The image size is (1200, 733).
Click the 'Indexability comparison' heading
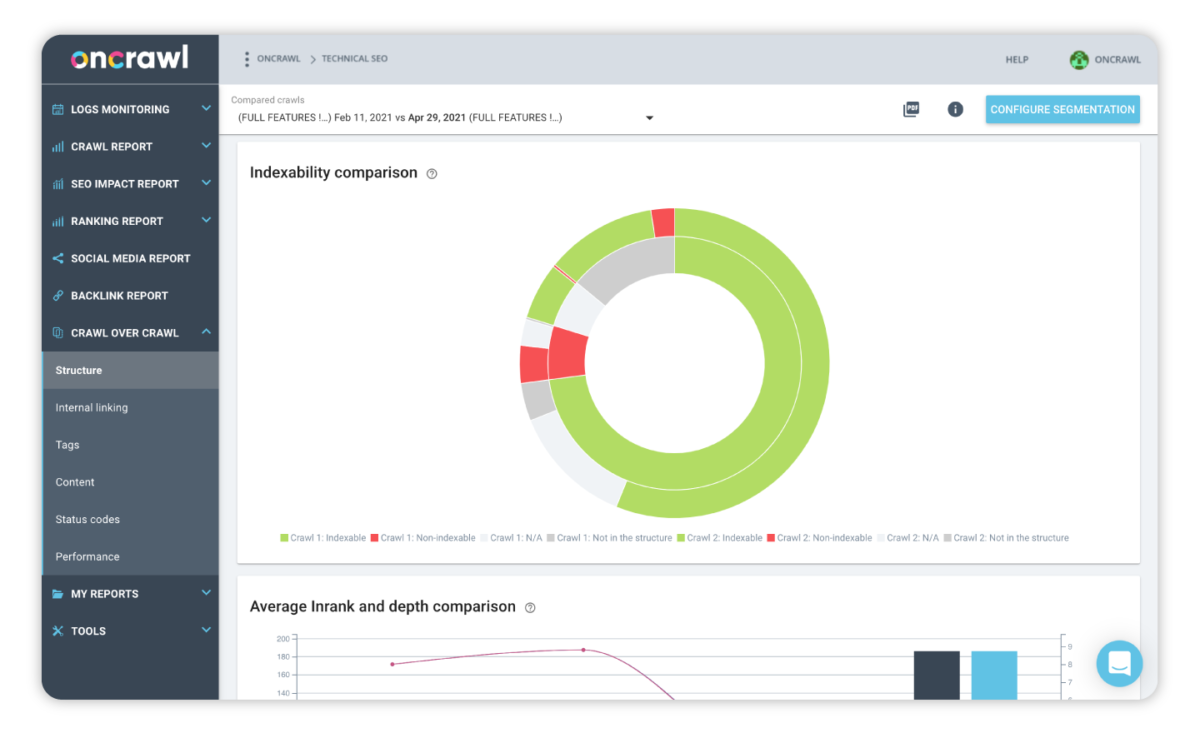pos(334,173)
